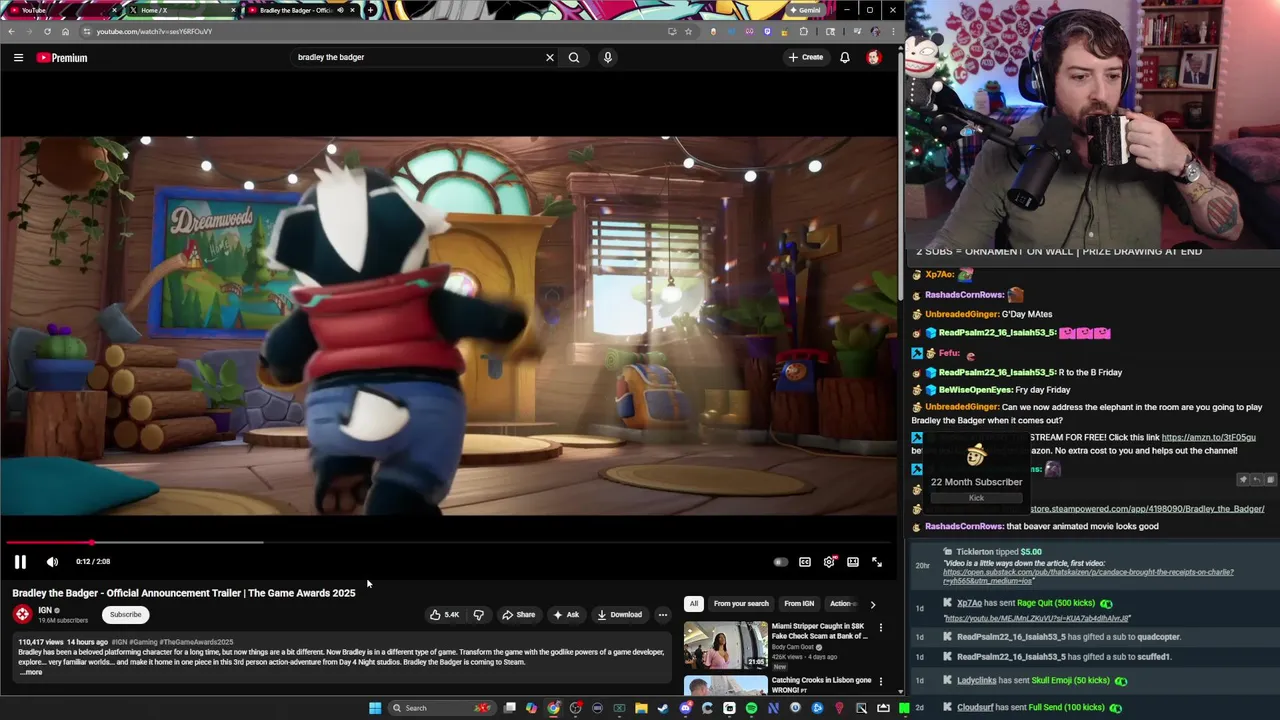Image resolution: width=1280 pixels, height=720 pixels.
Task: Open YouTube guide hamburger menu
Action: pos(18,57)
